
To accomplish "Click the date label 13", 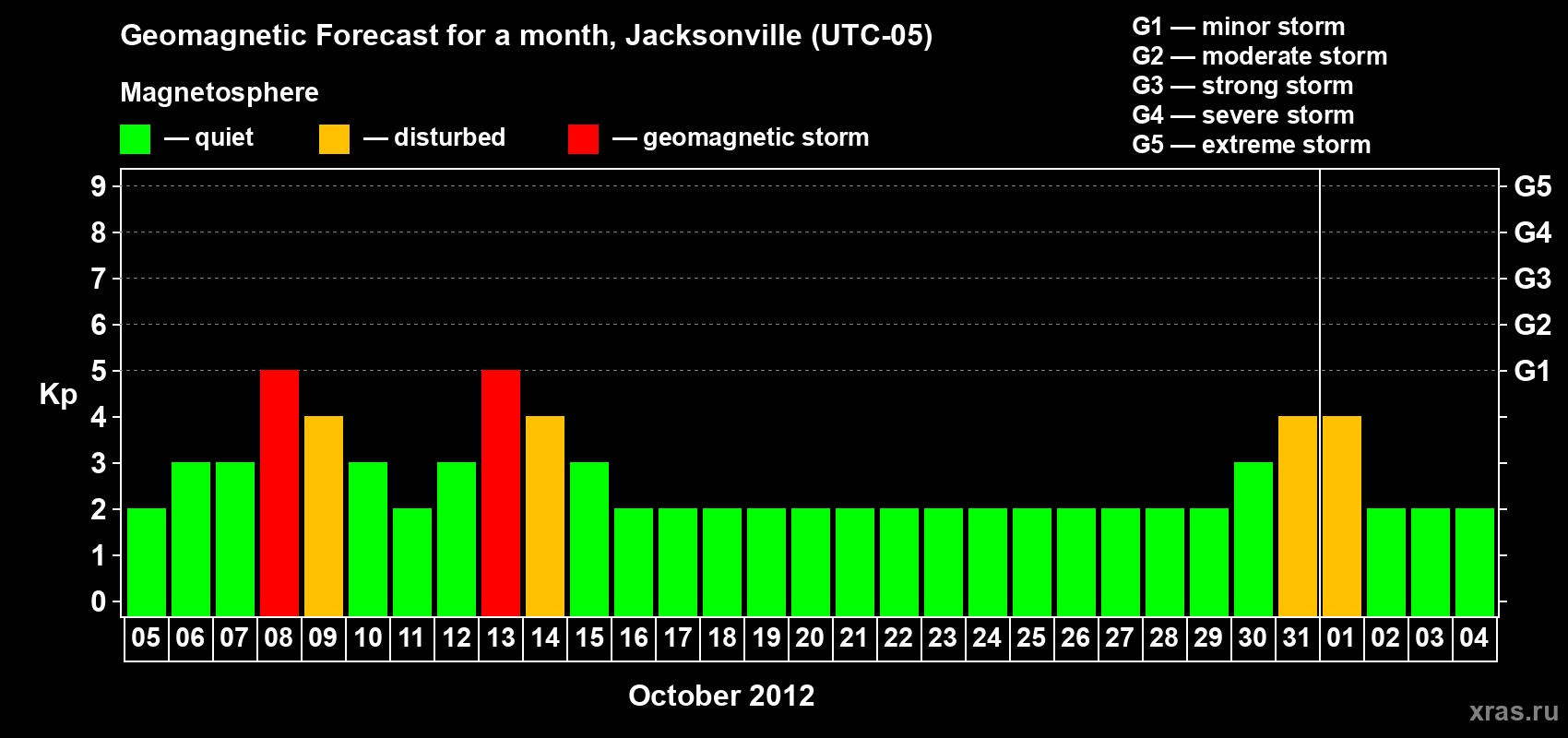I will point(501,637).
